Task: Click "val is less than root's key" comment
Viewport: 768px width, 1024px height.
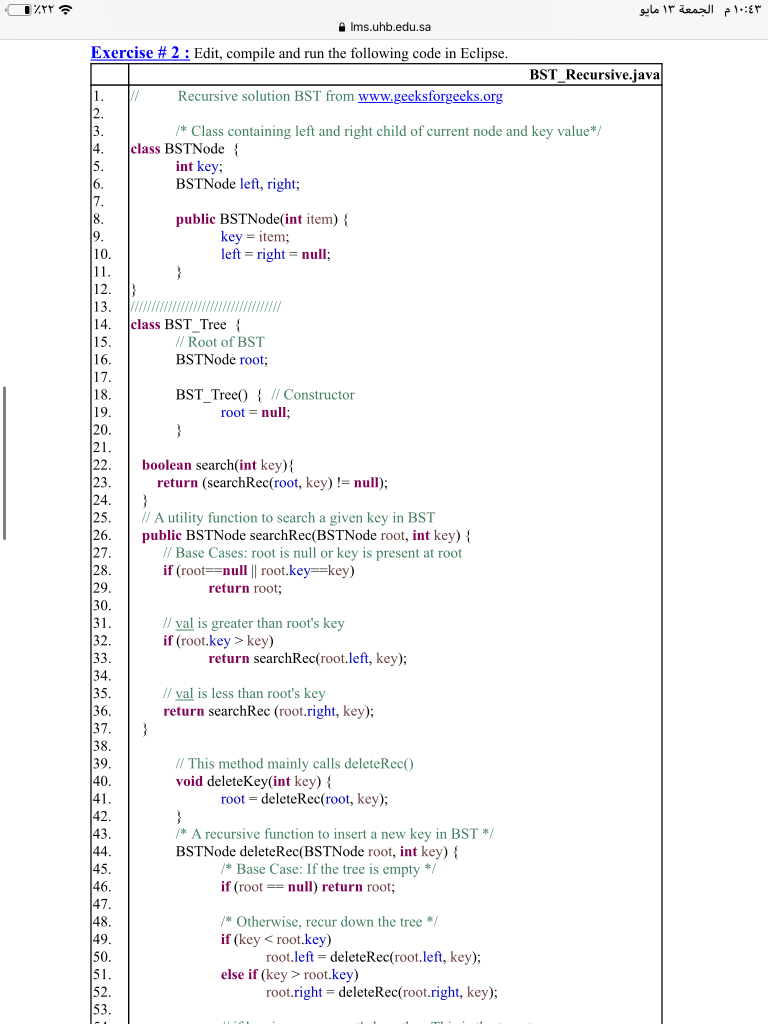Action: pyautogui.click(x=244, y=694)
